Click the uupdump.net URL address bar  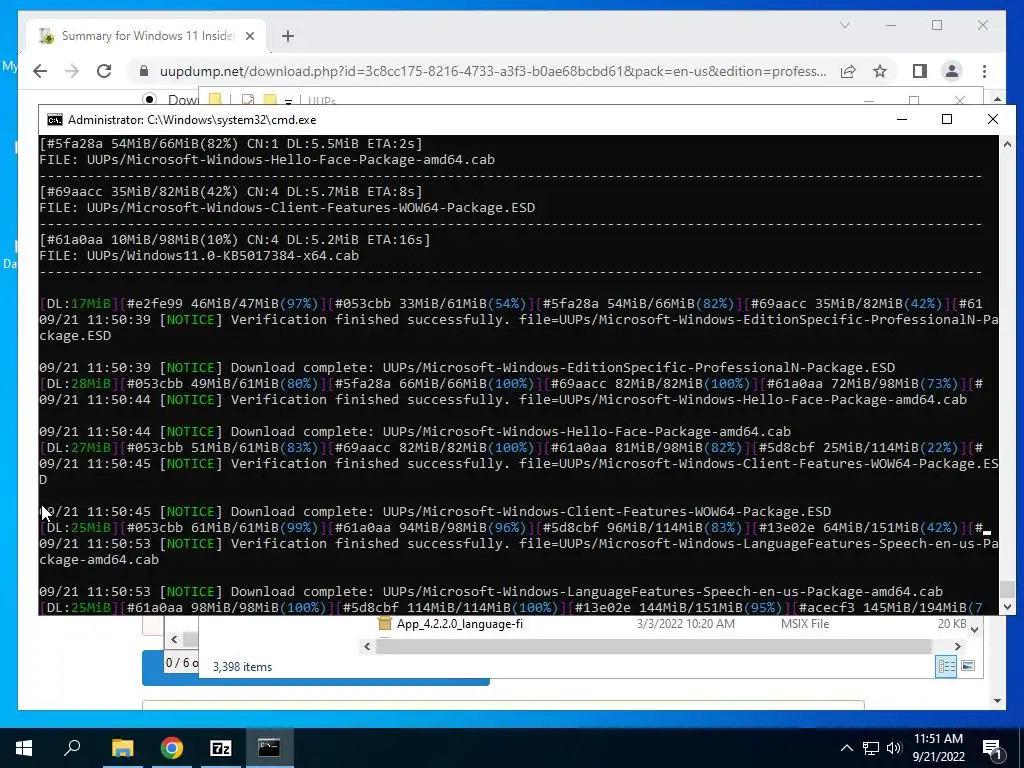(493, 71)
